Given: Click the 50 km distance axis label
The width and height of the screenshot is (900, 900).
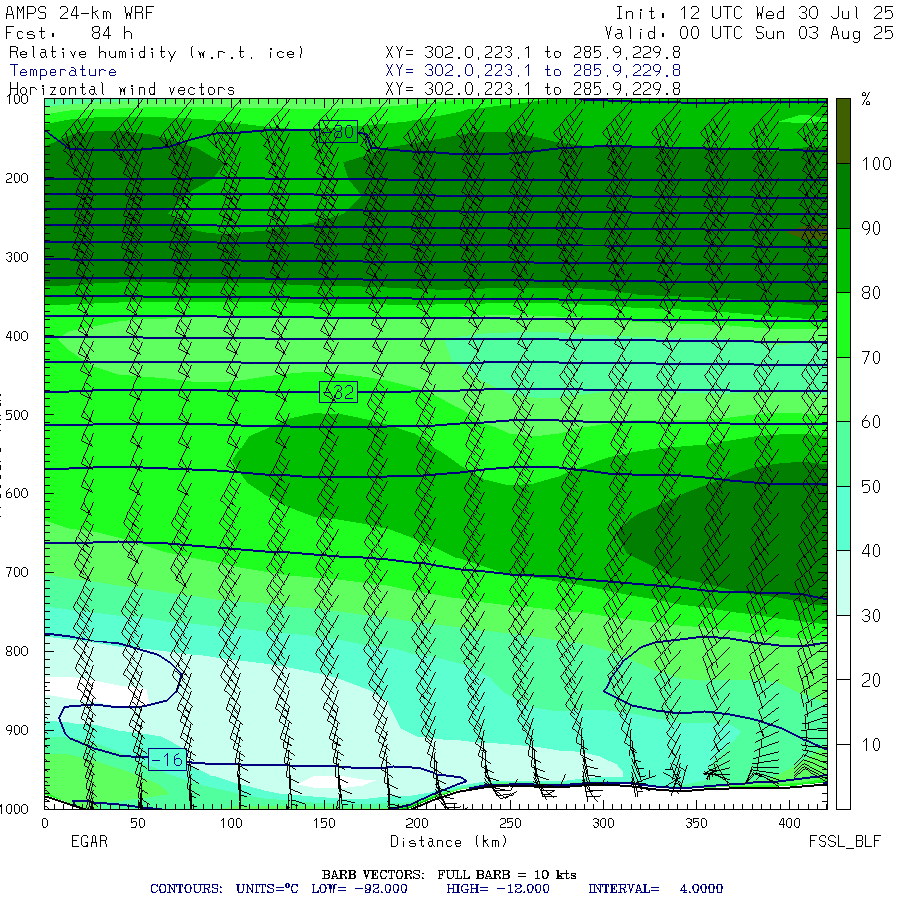Looking at the screenshot, I should [138, 824].
